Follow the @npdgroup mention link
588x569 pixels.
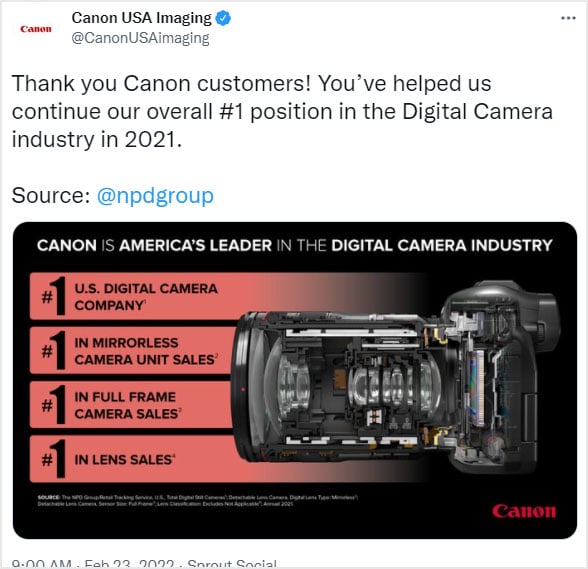155,196
